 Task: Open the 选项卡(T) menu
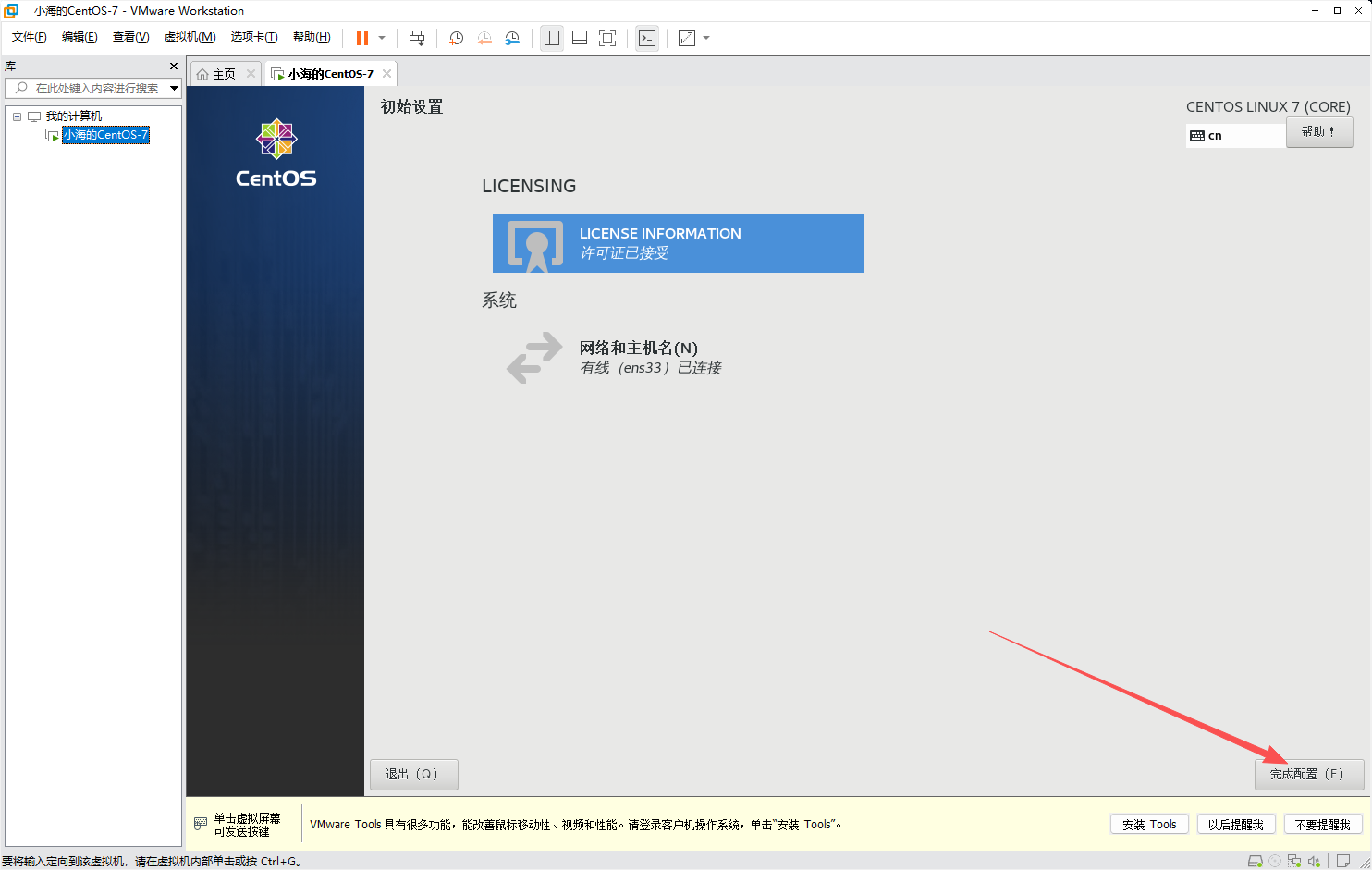pos(254,37)
